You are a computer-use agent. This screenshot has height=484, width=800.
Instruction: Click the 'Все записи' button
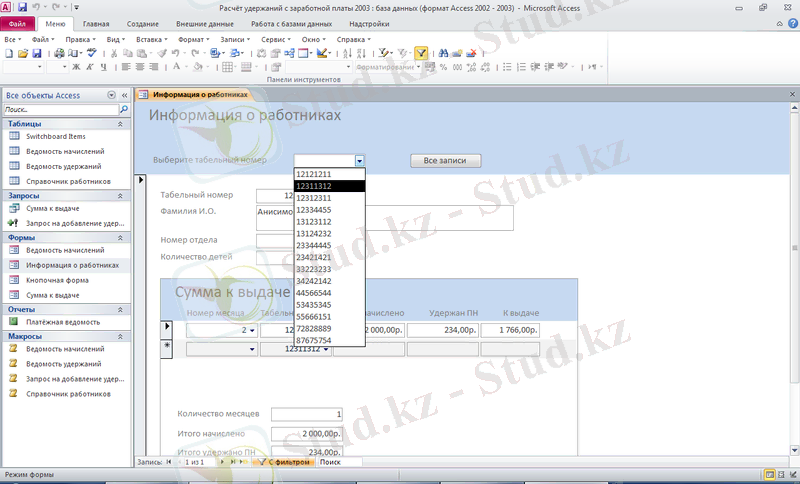445,160
